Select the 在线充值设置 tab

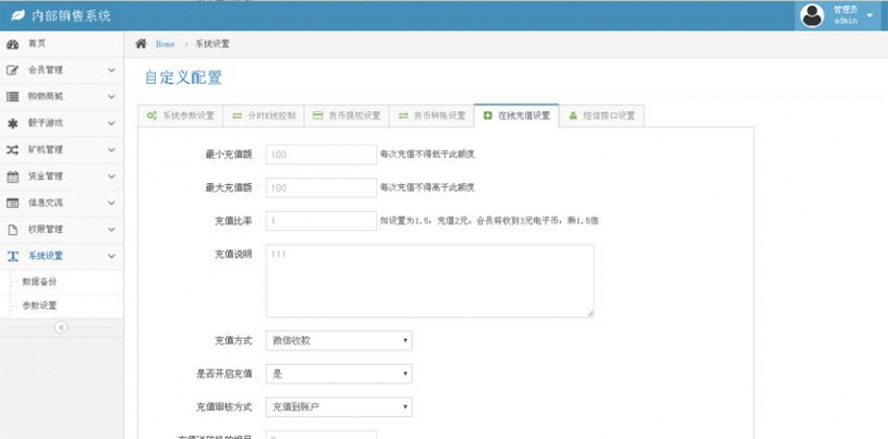[x=516, y=116]
